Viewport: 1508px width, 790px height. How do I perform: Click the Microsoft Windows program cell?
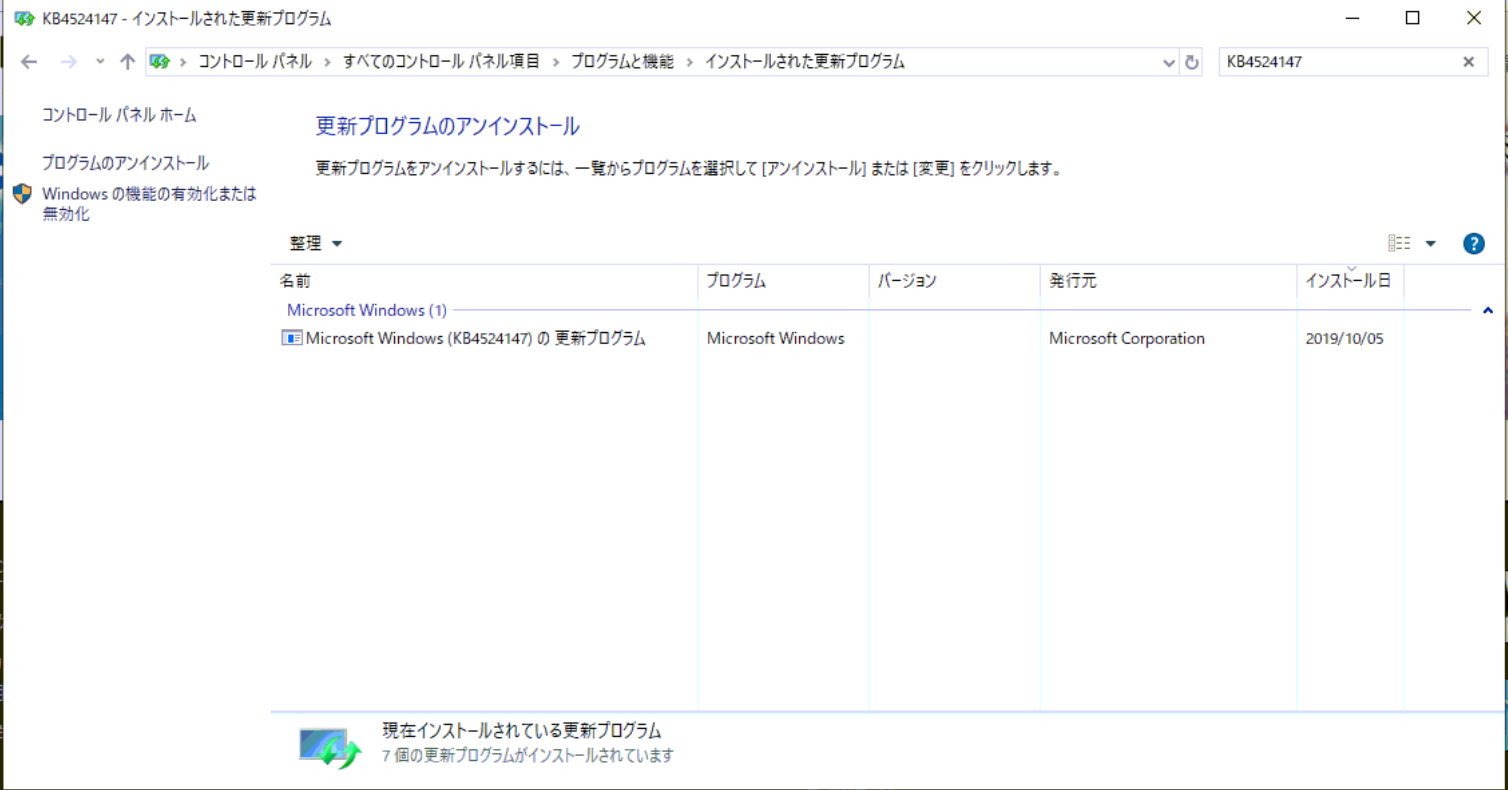[x=775, y=338]
